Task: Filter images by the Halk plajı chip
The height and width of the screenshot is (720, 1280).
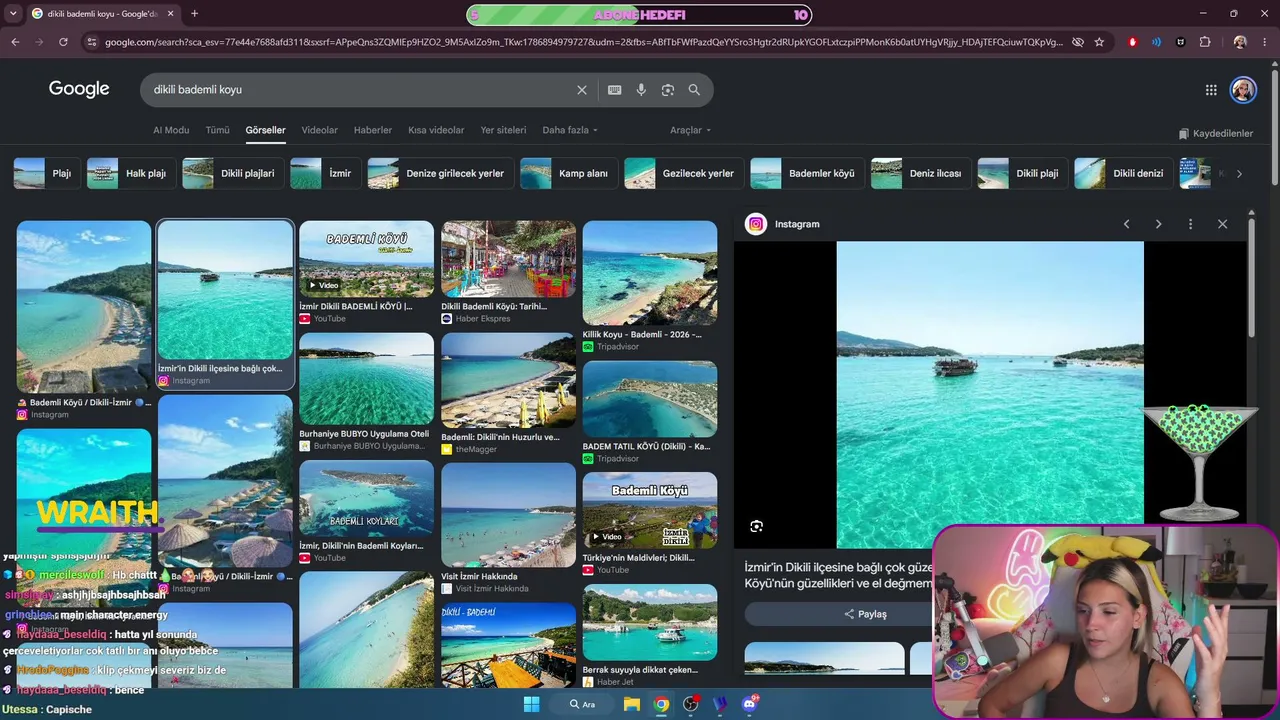Action: point(129,173)
